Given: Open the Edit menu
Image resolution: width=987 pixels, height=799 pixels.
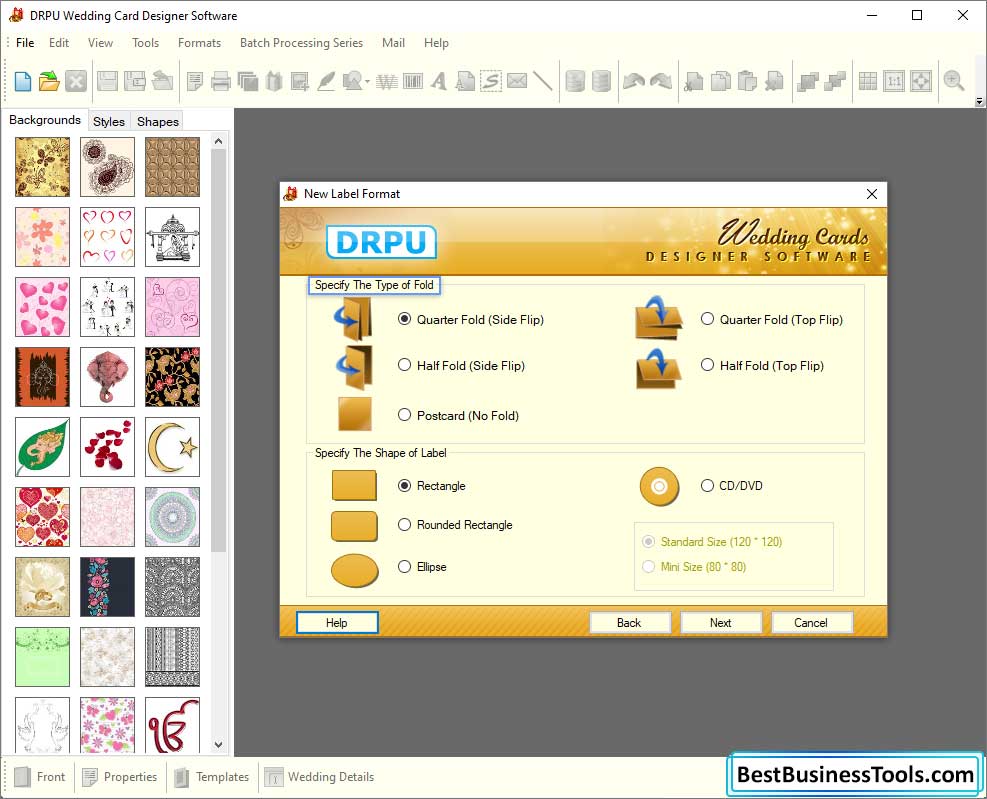Looking at the screenshot, I should (x=59, y=43).
